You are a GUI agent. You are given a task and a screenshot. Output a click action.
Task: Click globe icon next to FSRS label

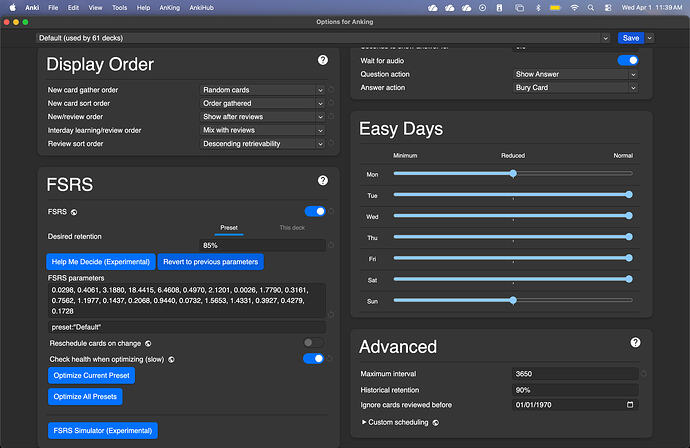click(74, 212)
